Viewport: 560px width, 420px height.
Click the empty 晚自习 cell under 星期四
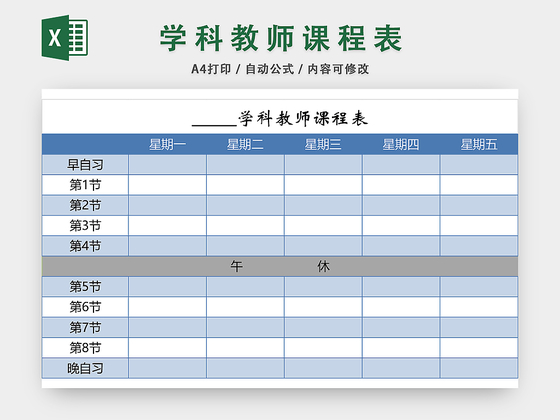[x=401, y=368]
